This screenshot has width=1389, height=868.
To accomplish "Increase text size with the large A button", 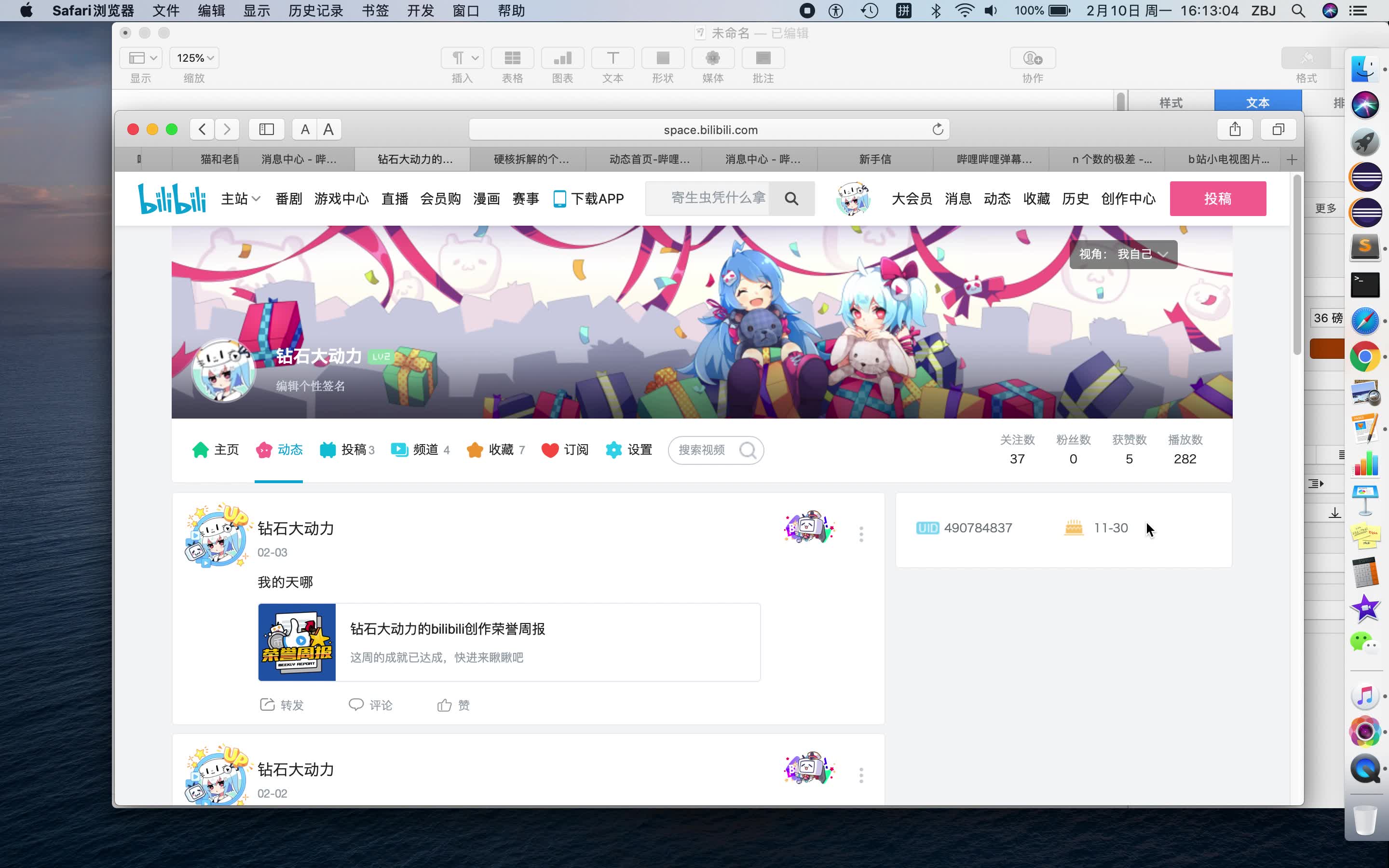I will tap(329, 129).
